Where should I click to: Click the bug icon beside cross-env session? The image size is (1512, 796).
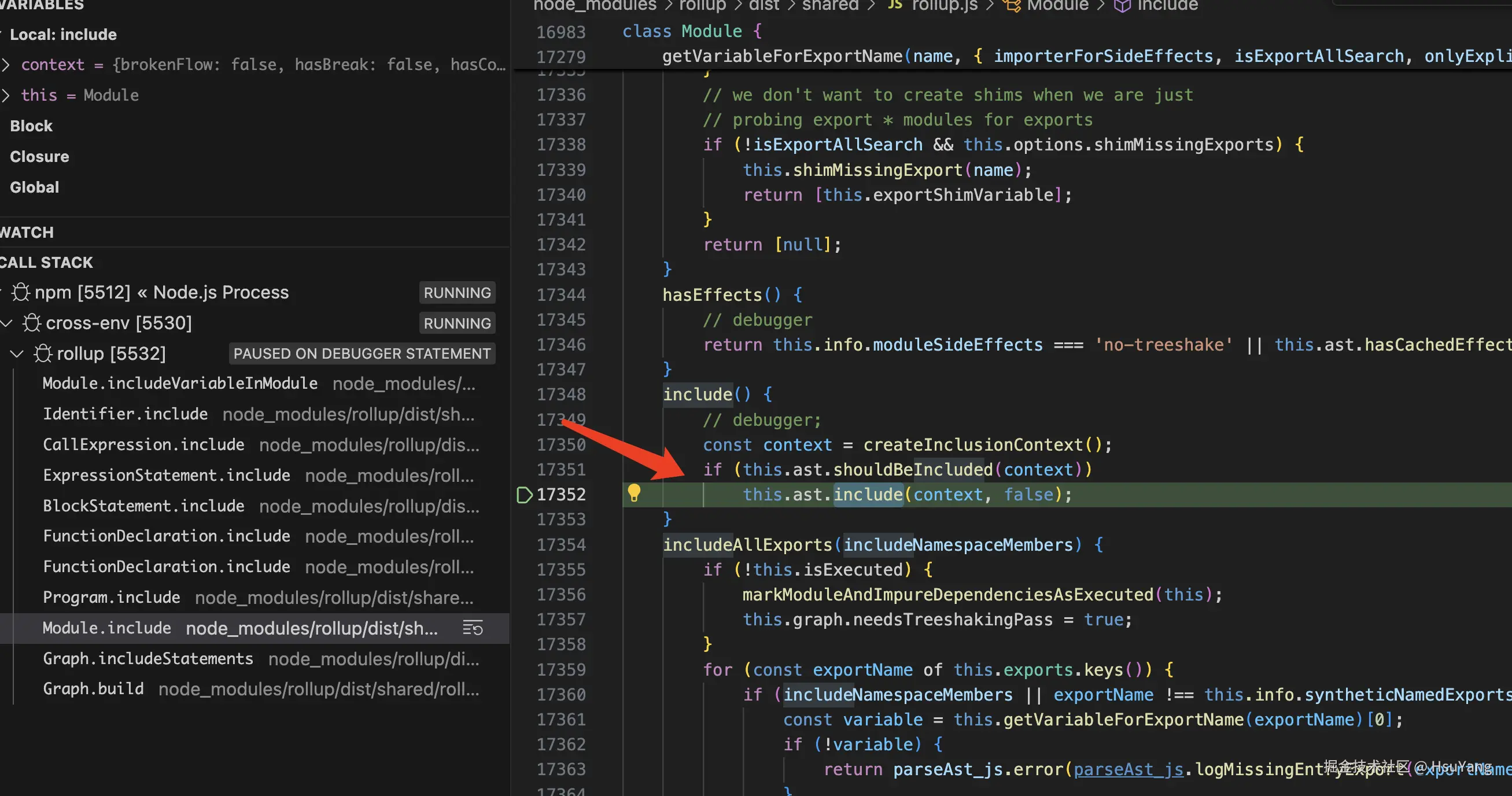tap(32, 323)
